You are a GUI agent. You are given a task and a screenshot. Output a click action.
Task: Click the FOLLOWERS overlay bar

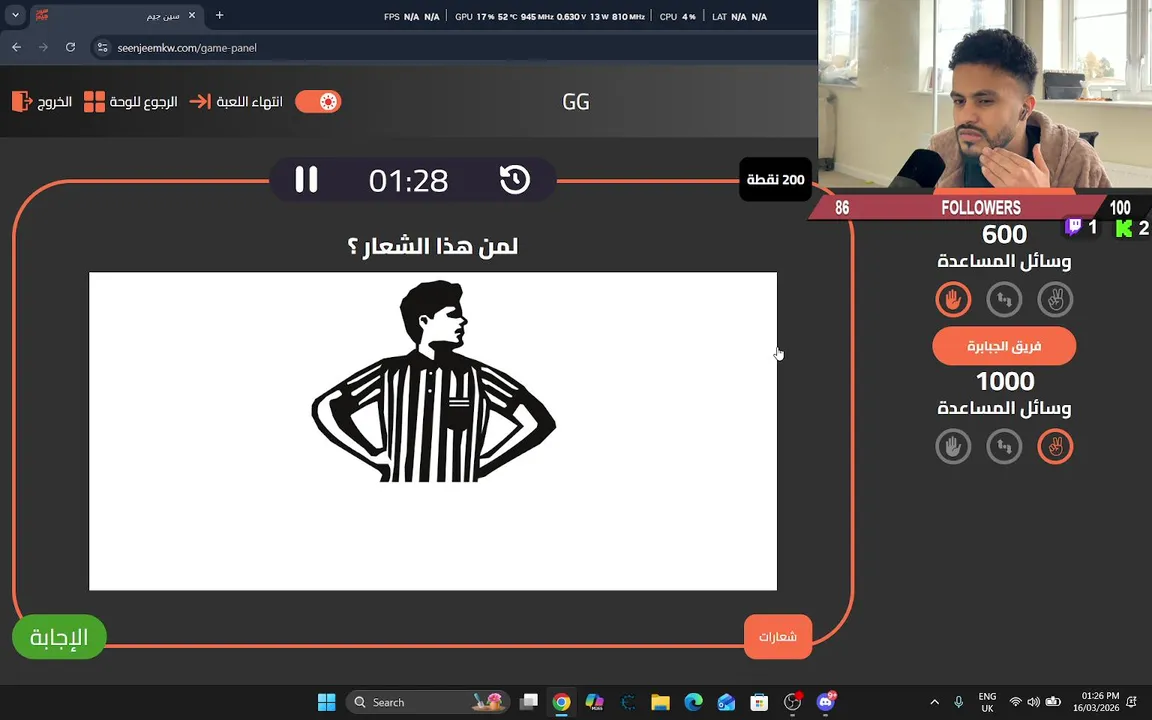[x=981, y=207]
